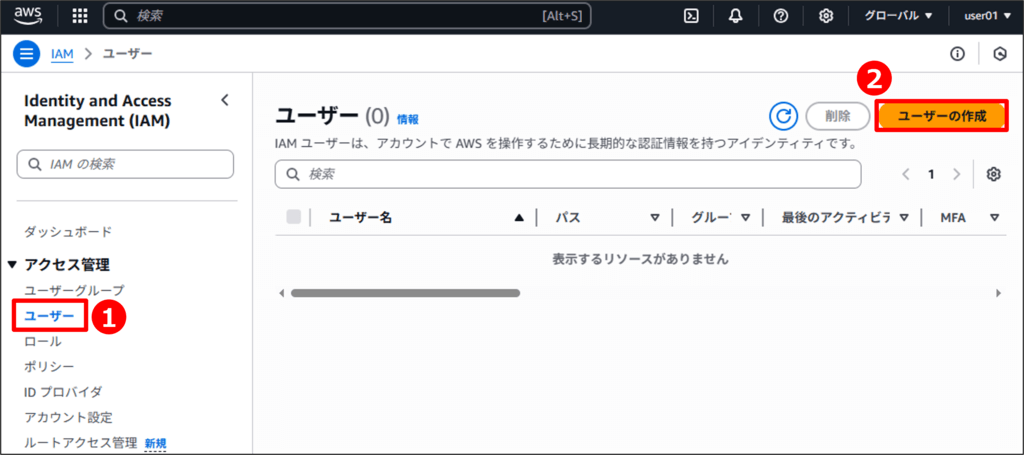Viewport: 1024px width, 455px height.
Task: Select all users checkbox
Action: click(x=293, y=217)
